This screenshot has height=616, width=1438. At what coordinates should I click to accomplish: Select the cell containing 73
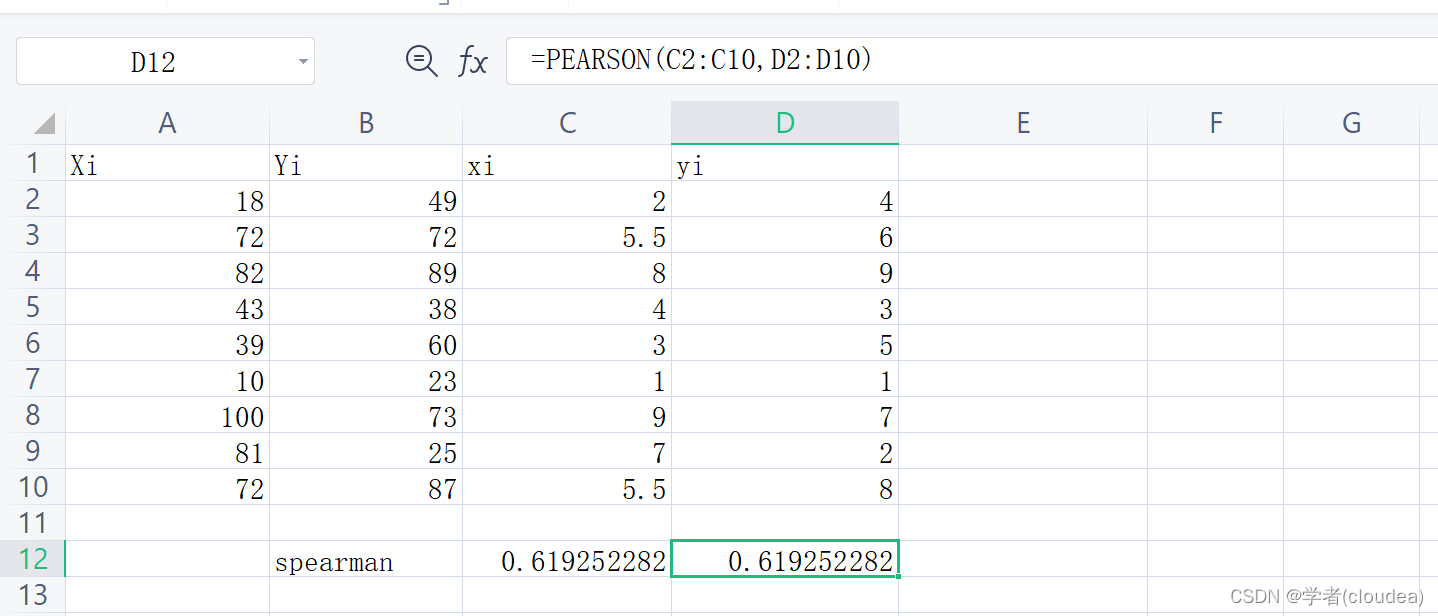point(366,415)
